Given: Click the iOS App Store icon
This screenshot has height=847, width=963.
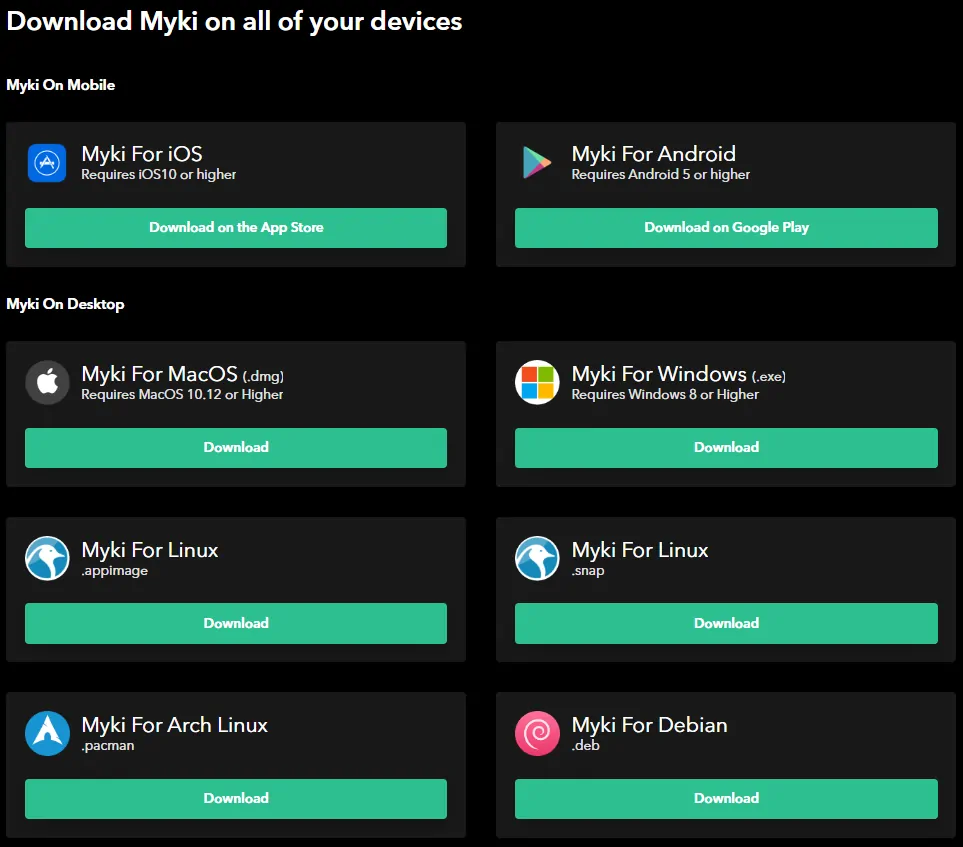Looking at the screenshot, I should [47, 164].
